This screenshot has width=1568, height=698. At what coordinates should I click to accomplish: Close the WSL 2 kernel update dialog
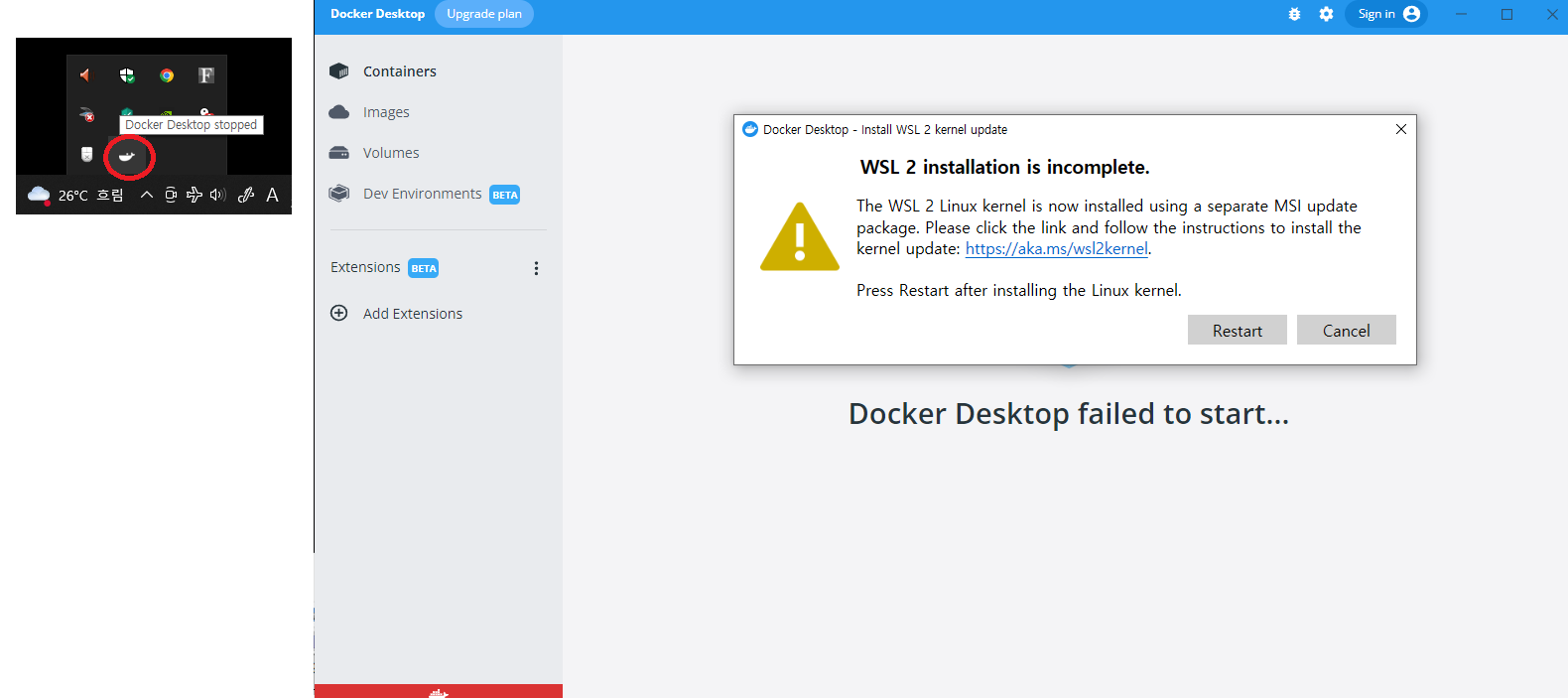coord(1401,129)
